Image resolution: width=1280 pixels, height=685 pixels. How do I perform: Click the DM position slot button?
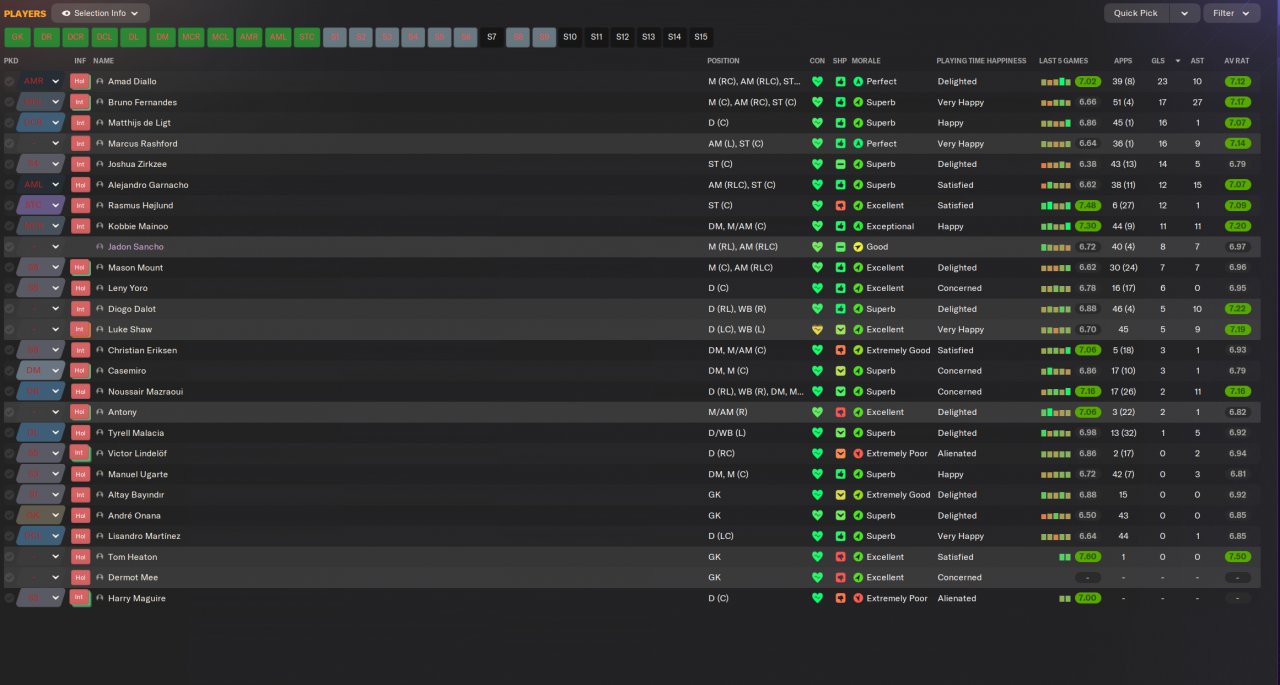(162, 37)
